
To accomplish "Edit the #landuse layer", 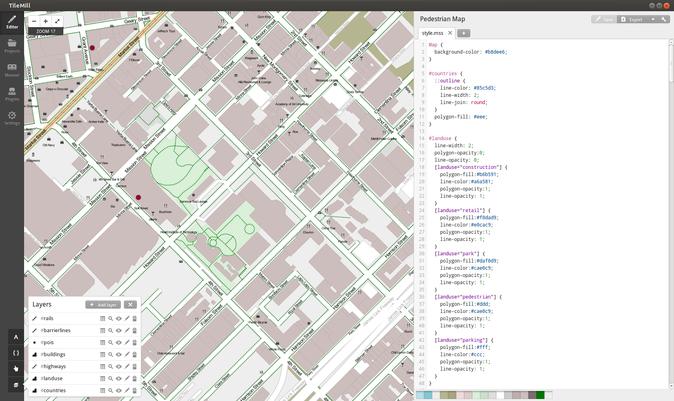I will [127, 379].
